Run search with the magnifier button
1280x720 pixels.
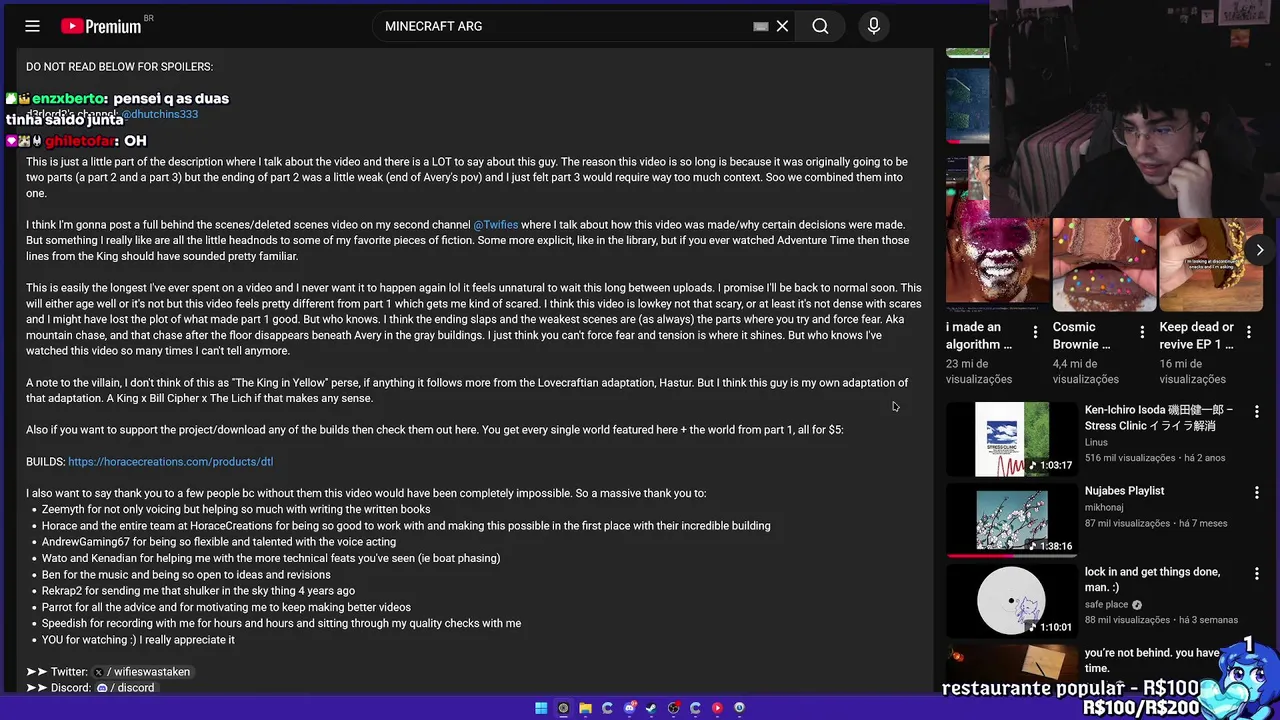coord(820,27)
